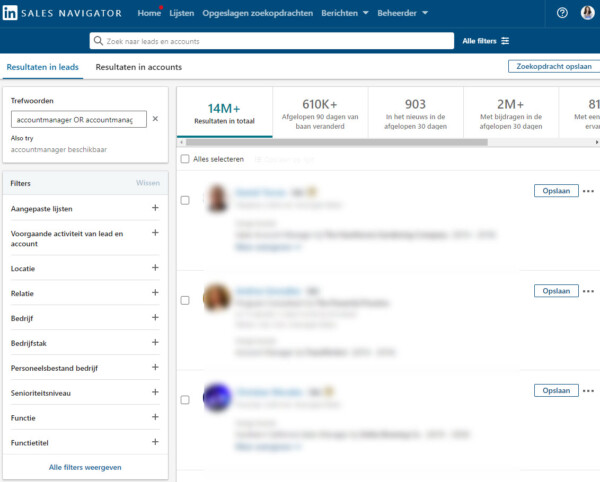Select the second lead's checkbox
Screen dimensions: 600x482
tap(185, 300)
